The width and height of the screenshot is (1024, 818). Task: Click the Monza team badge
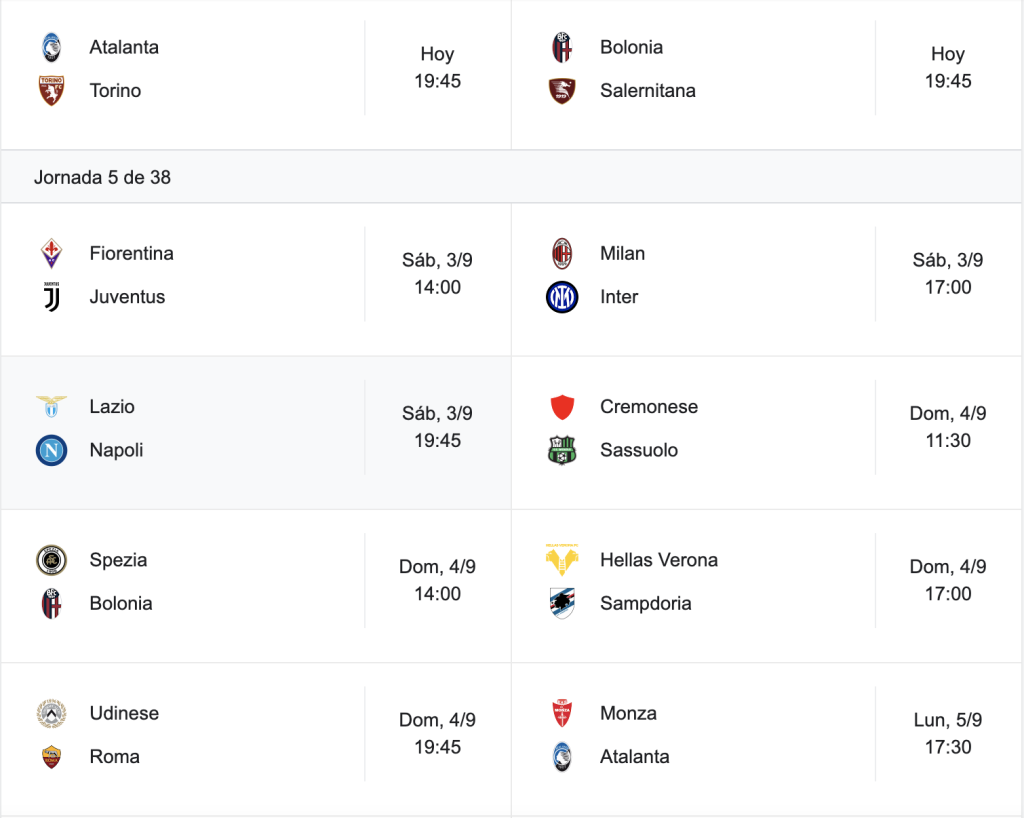[x=562, y=713]
